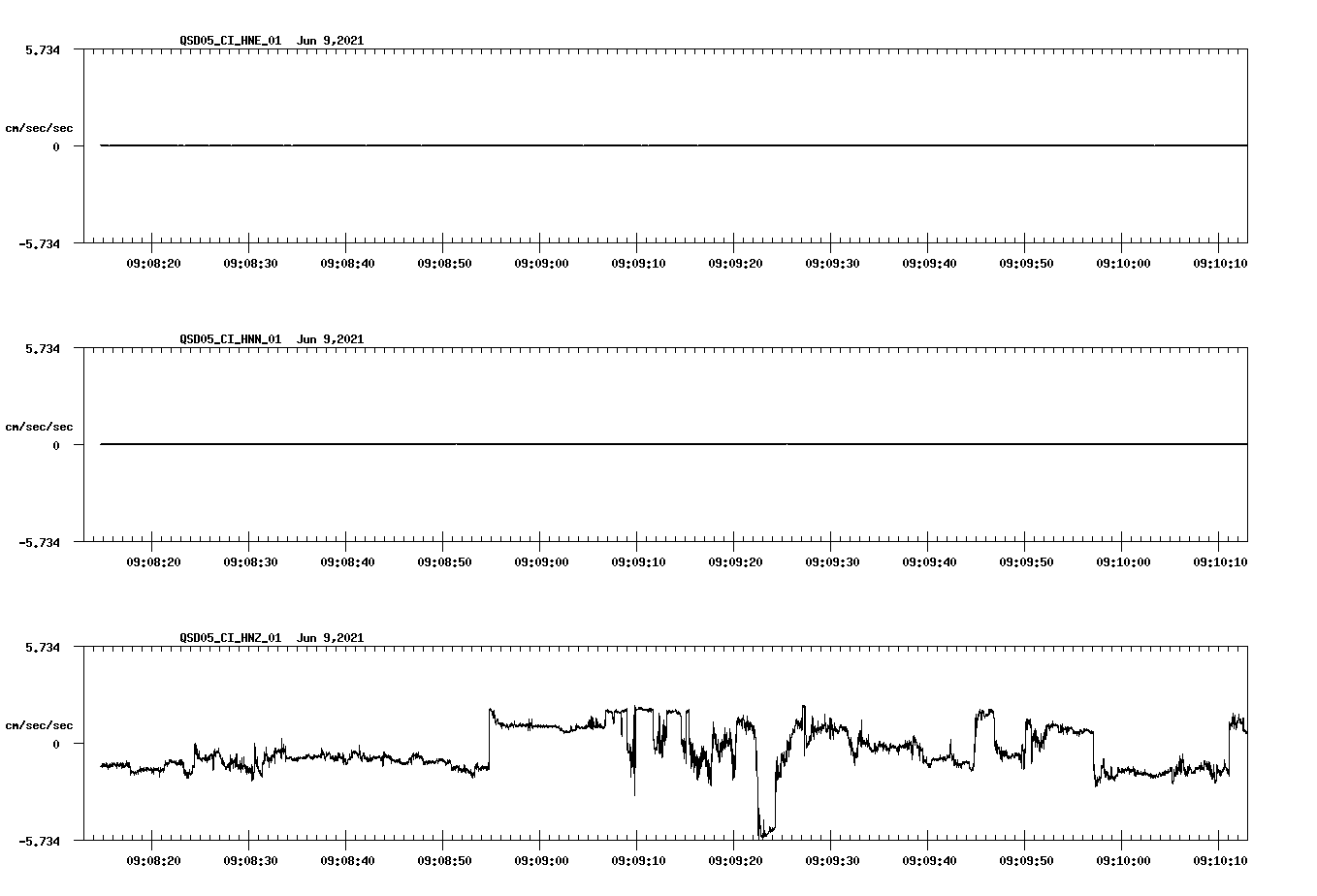
Task: Select the 5.734 upper limit on HNE plot
Action: click(x=42, y=49)
